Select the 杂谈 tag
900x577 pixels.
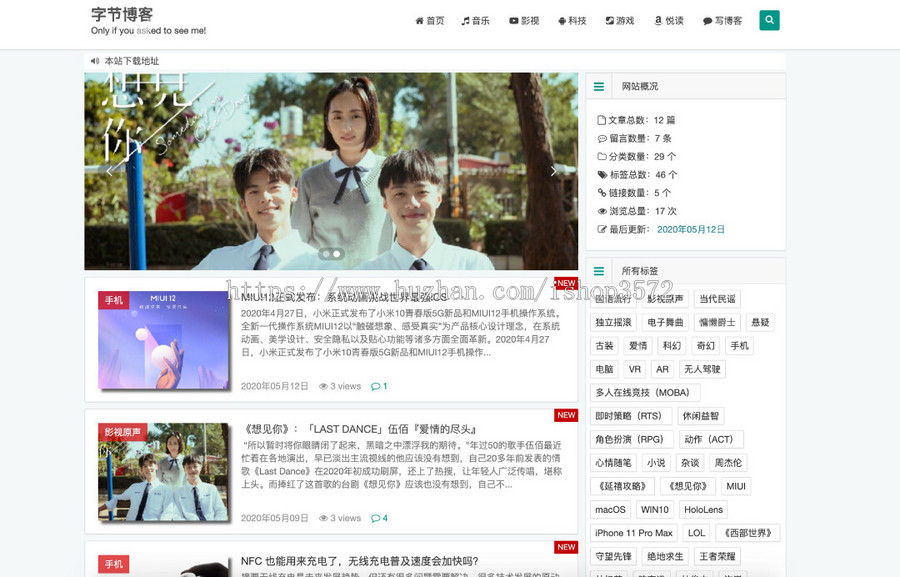690,463
